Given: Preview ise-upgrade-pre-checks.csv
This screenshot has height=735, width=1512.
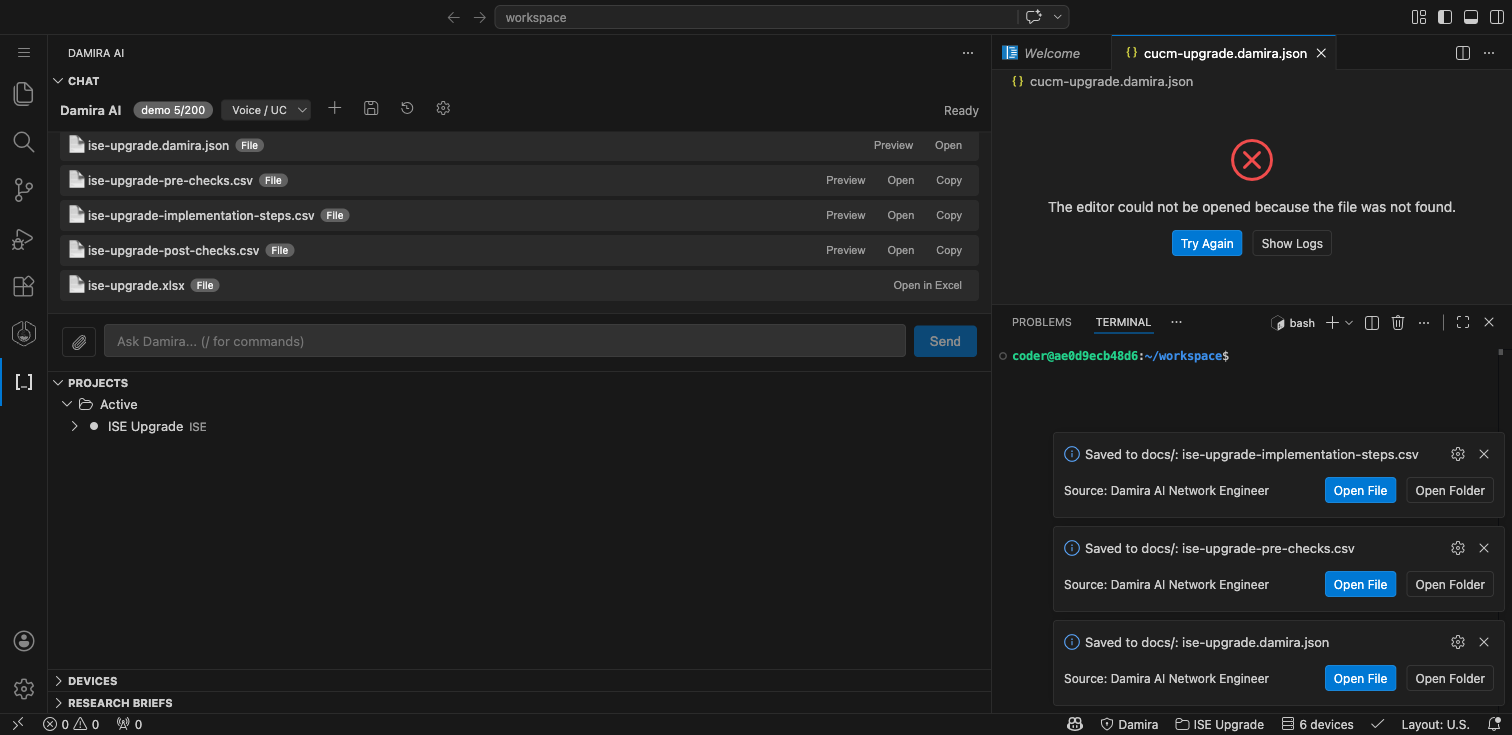Looking at the screenshot, I should coord(845,180).
